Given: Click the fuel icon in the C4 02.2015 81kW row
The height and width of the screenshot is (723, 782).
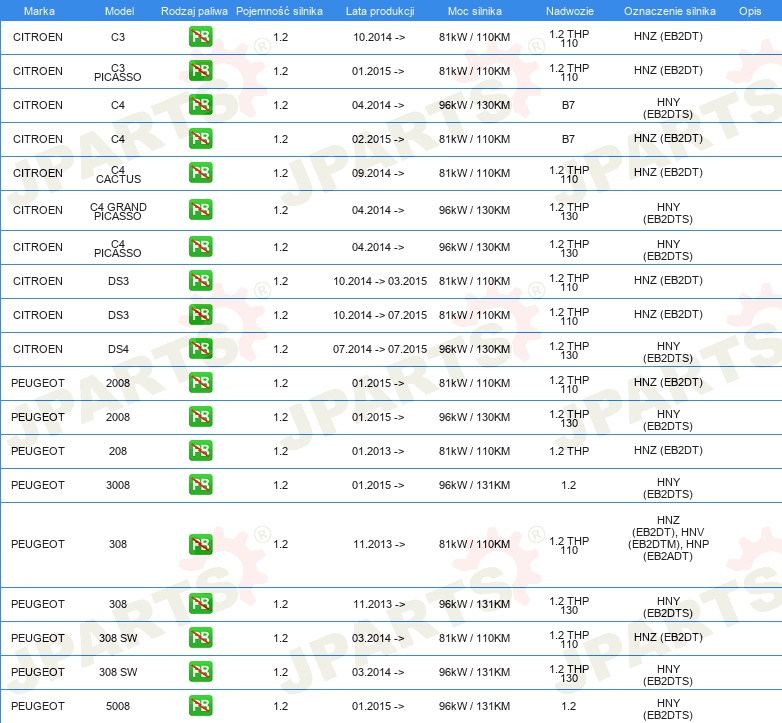Looking at the screenshot, I should pyautogui.click(x=200, y=139).
